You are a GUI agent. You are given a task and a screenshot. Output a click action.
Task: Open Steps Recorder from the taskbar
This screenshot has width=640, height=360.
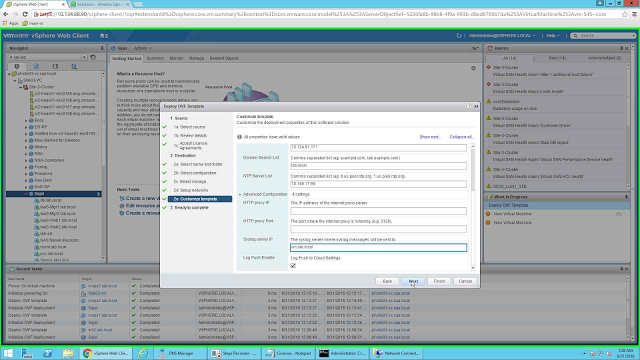coord(234,353)
